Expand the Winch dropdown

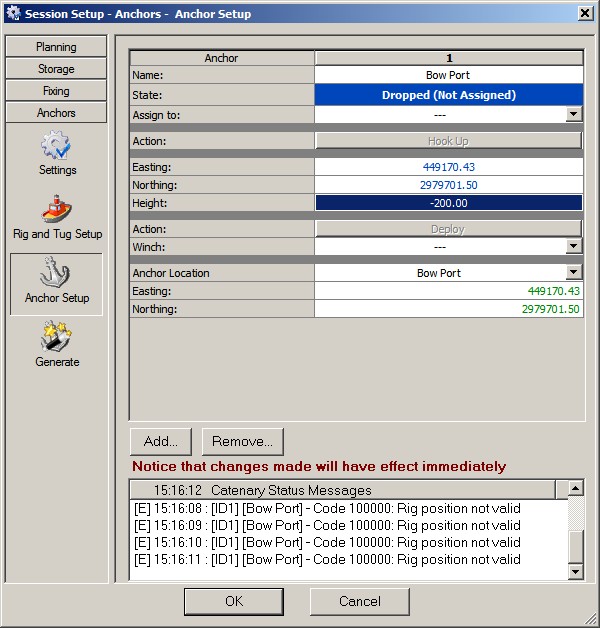pos(573,247)
